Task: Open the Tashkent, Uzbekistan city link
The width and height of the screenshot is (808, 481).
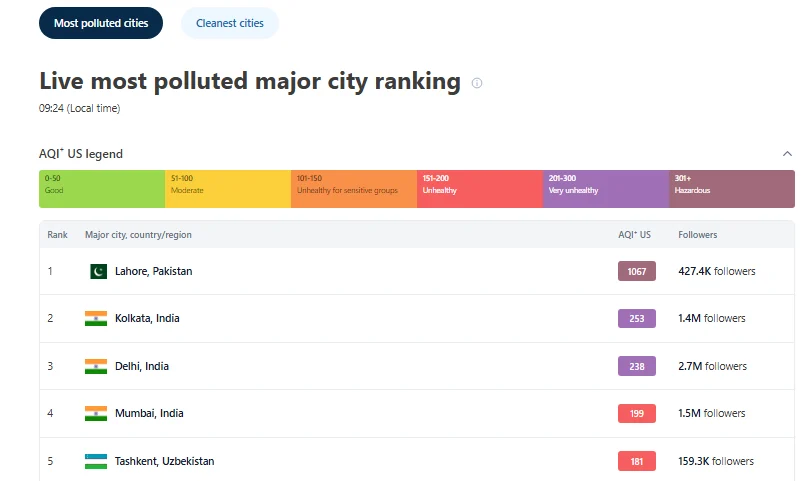Action: coord(164,461)
